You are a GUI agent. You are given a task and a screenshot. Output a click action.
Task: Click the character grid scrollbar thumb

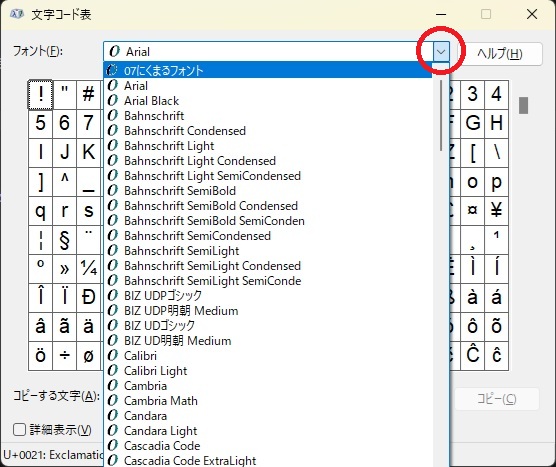click(x=523, y=105)
